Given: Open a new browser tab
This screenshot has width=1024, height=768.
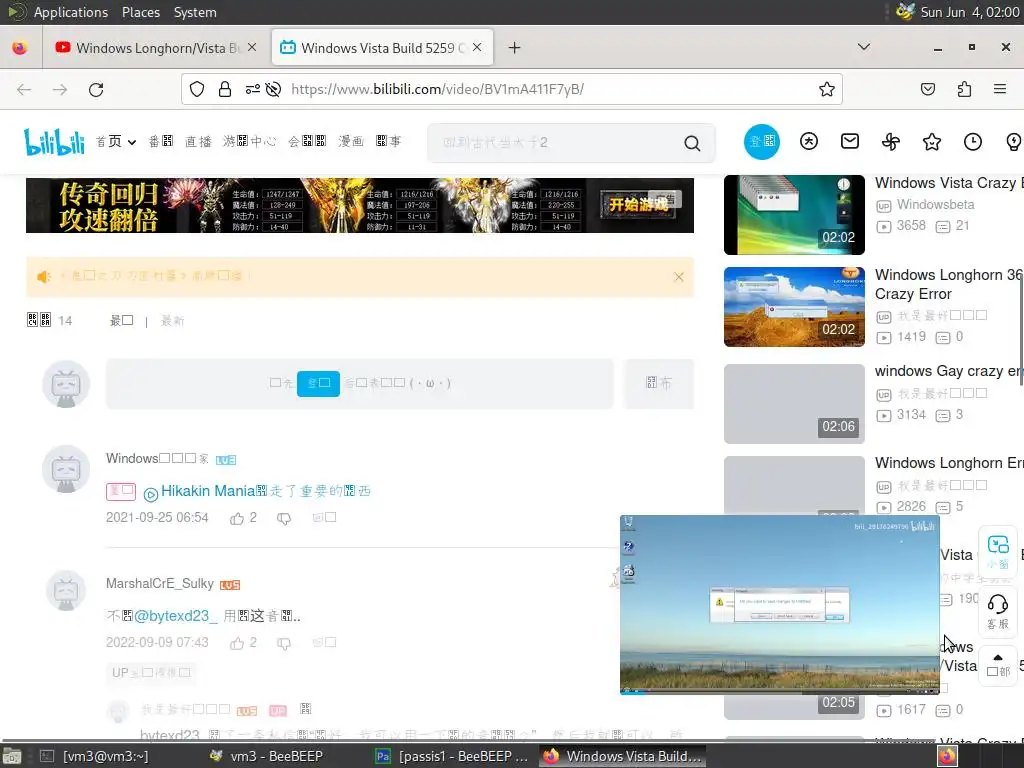Looking at the screenshot, I should point(515,48).
